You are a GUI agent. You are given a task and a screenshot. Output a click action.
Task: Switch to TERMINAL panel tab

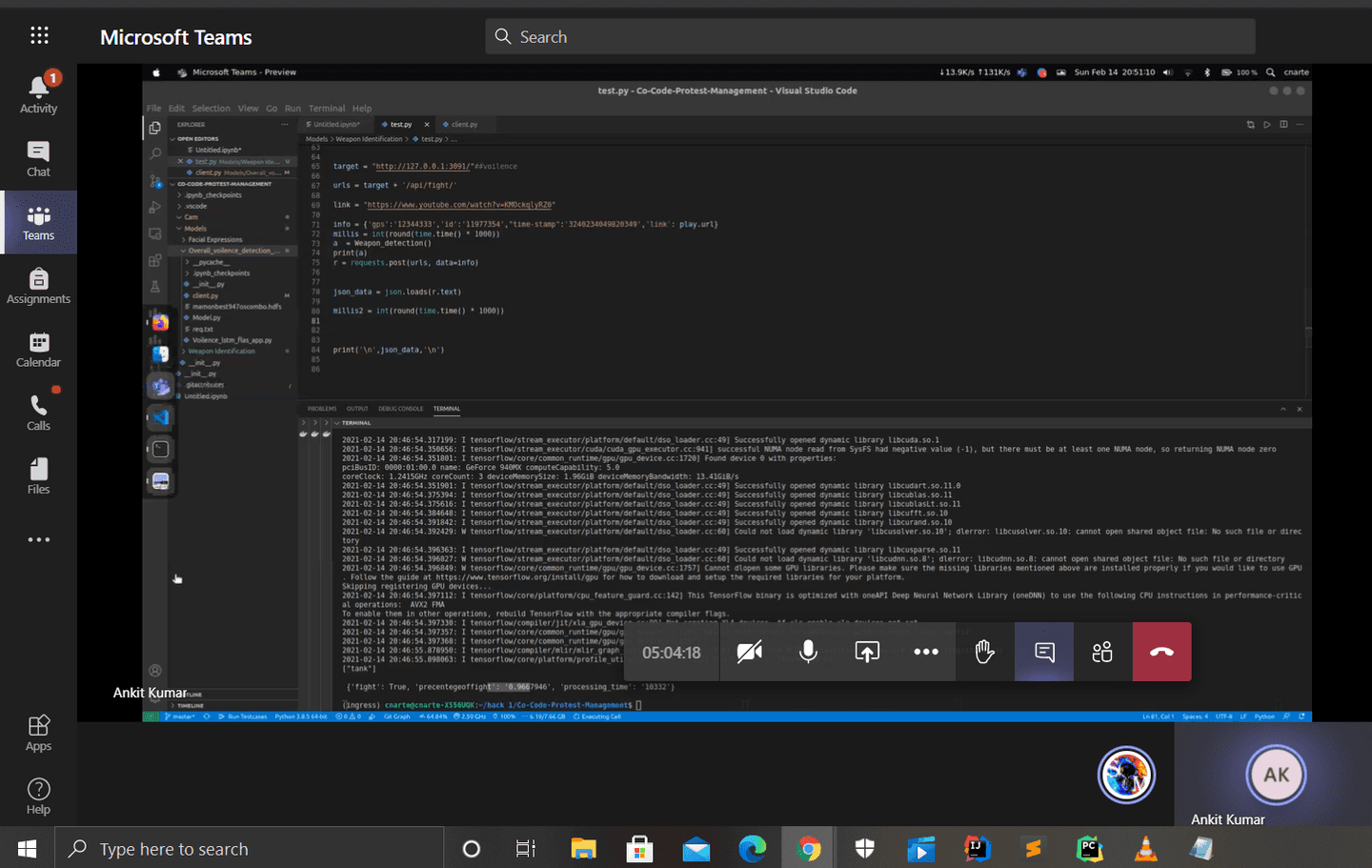[447, 409]
